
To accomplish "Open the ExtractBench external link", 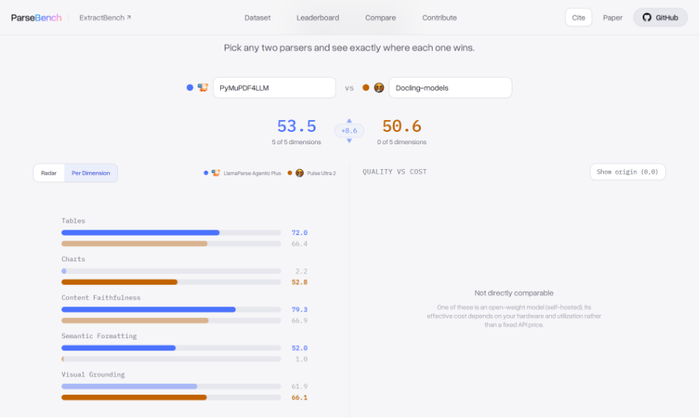I will point(105,18).
